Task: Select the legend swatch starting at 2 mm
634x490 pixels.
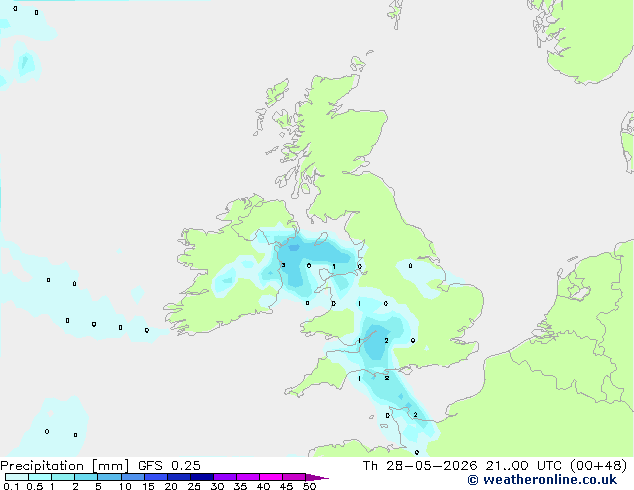Action: pos(86,477)
